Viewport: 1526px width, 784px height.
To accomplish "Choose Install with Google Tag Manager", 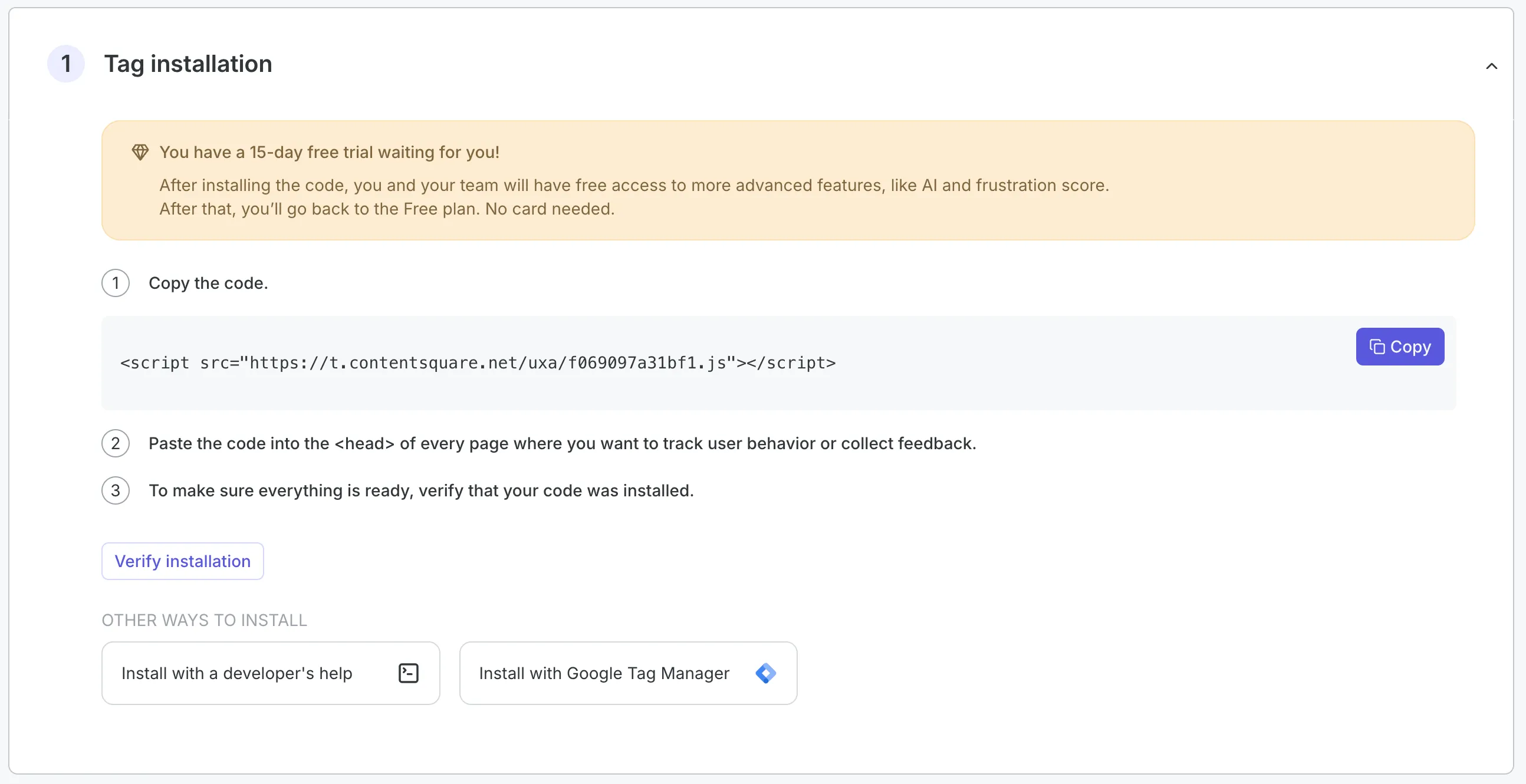I will pyautogui.click(x=628, y=673).
